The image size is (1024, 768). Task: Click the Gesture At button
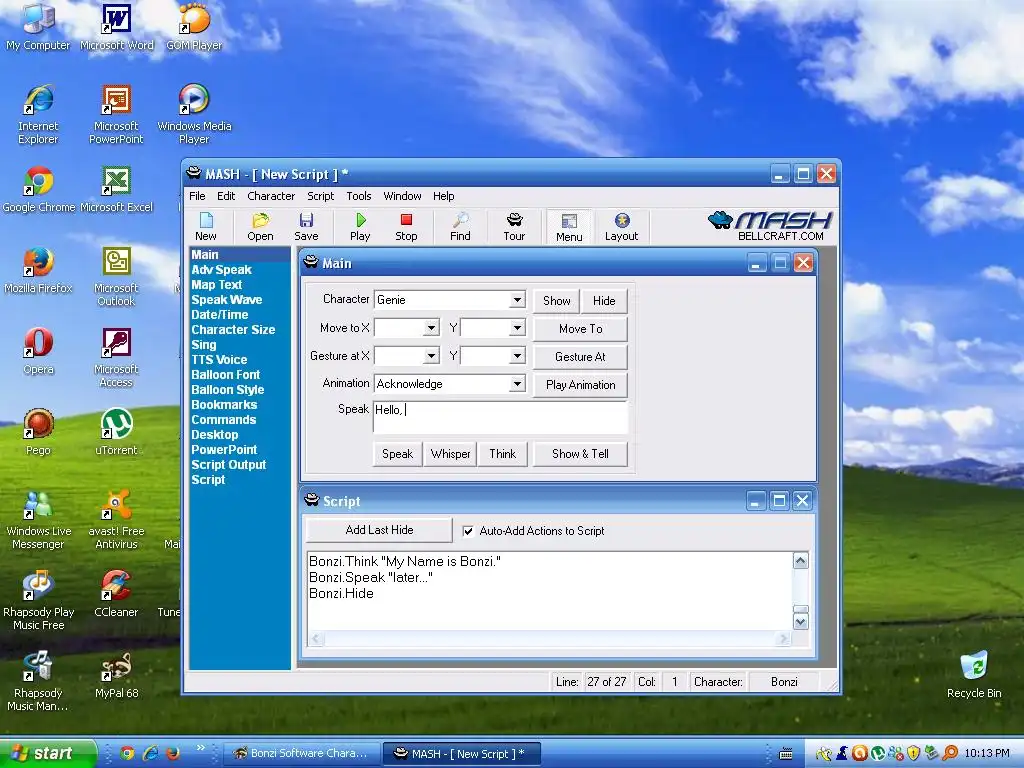click(x=581, y=357)
